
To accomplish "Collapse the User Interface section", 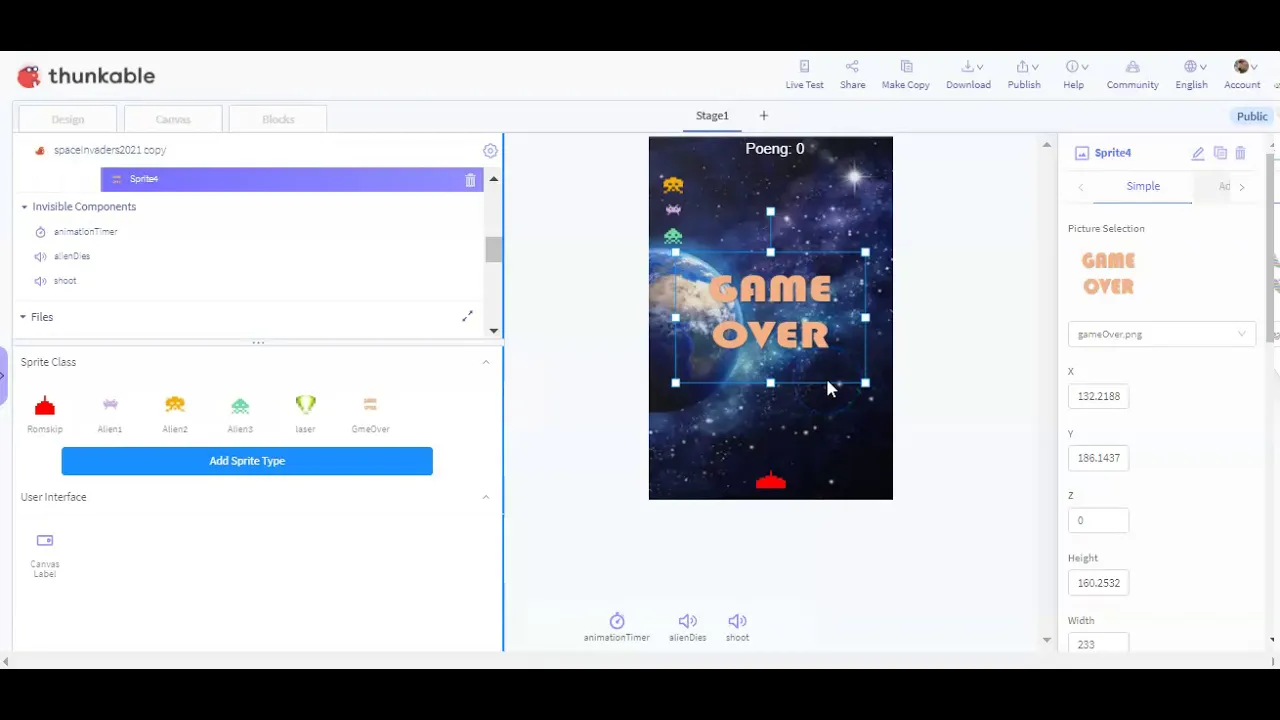I will coord(486,497).
